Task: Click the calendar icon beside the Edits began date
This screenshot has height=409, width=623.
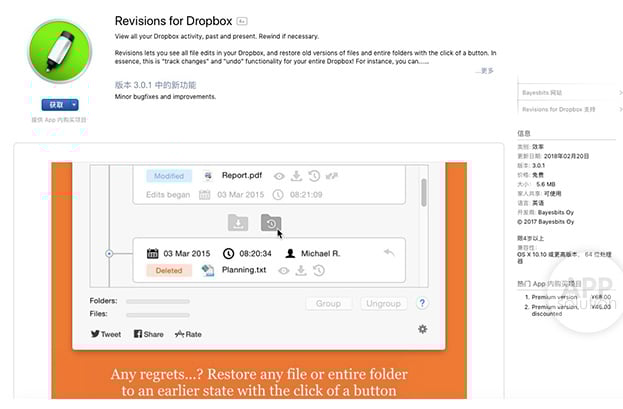Action: pos(205,195)
